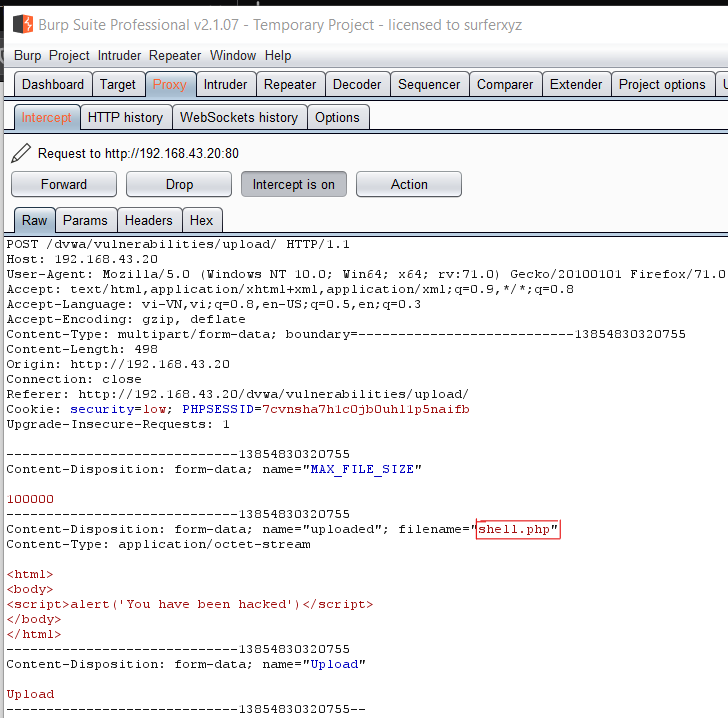
Task: Switch to the Intruder tool tab
Action: click(225, 85)
